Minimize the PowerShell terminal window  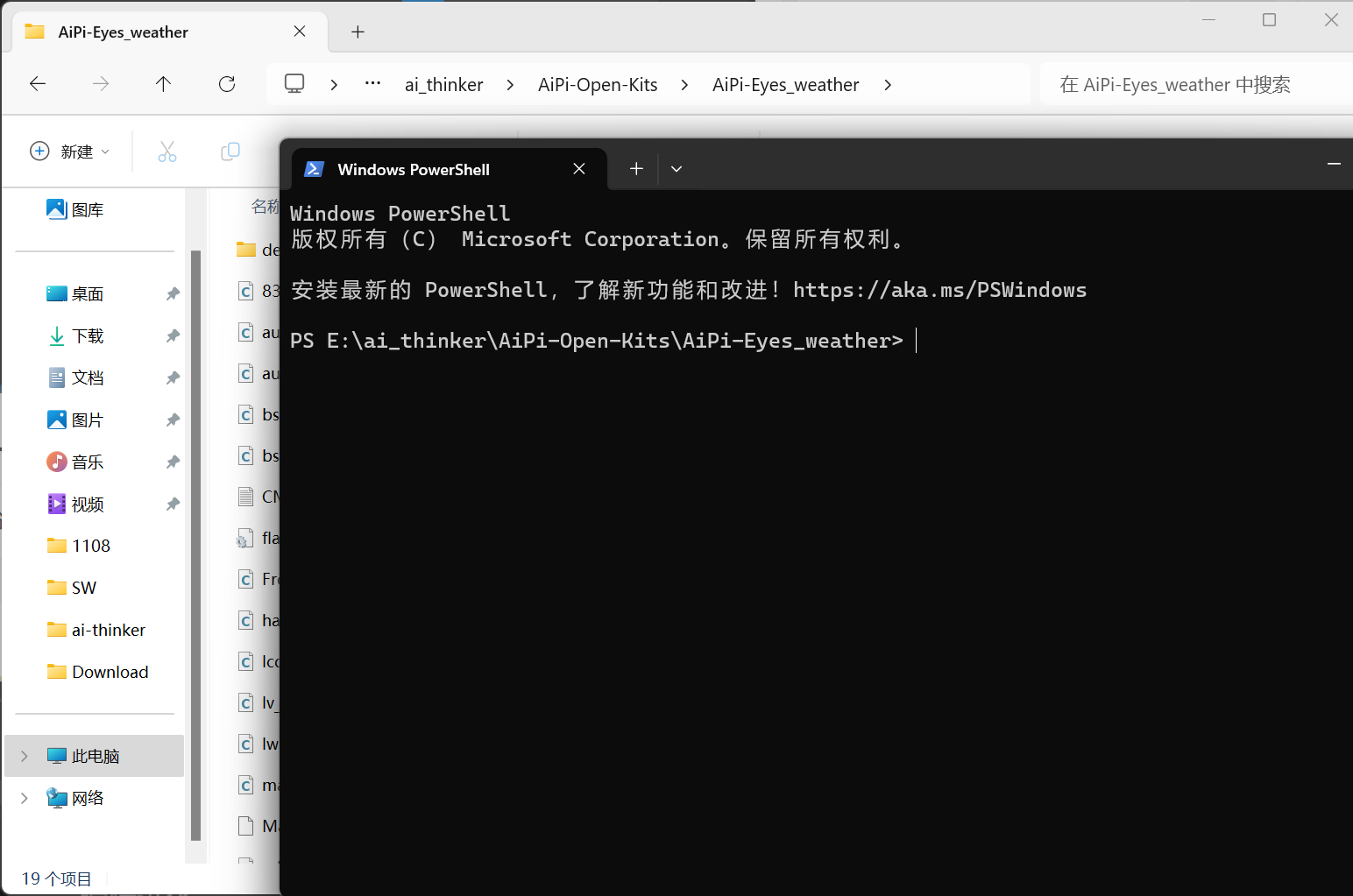pyautogui.click(x=1334, y=164)
